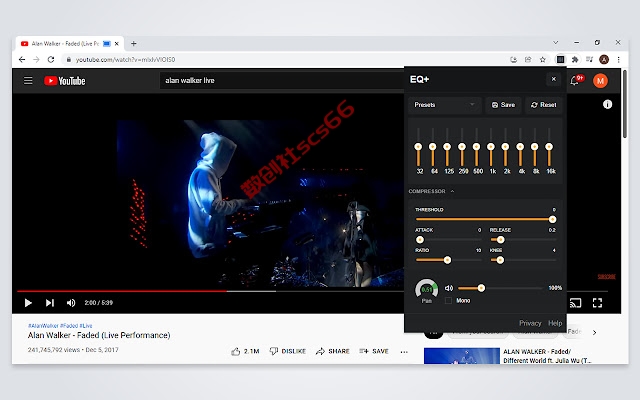Mute the YouTube player volume
This screenshot has width=640, height=400.
pos(71,303)
